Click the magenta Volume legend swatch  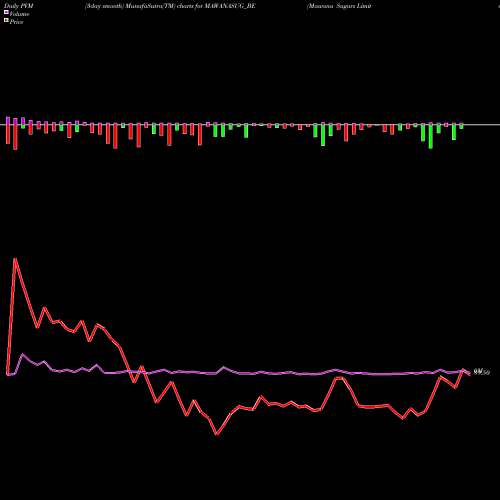coord(6,12)
